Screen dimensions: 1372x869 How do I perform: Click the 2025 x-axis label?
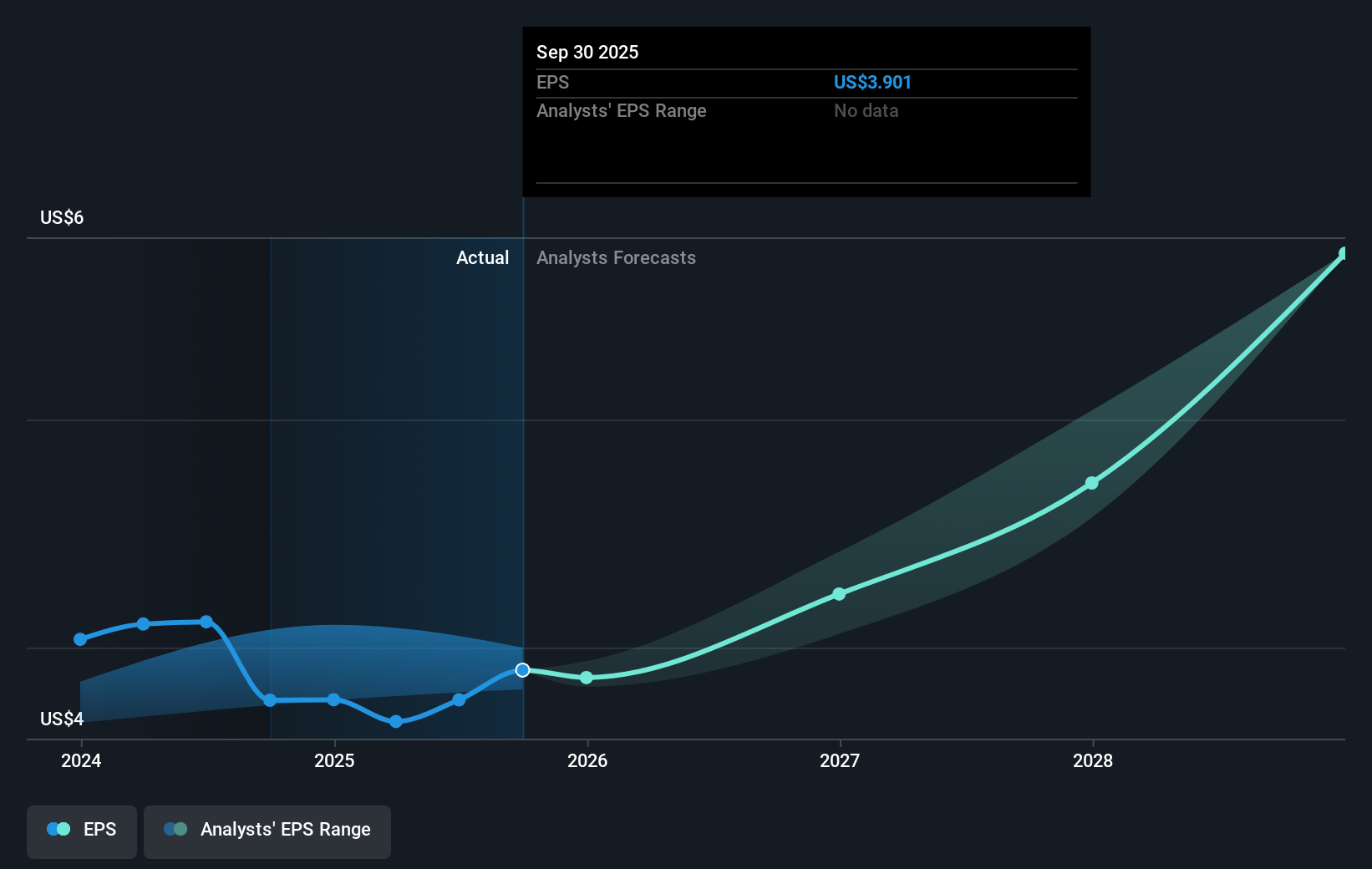[334, 760]
